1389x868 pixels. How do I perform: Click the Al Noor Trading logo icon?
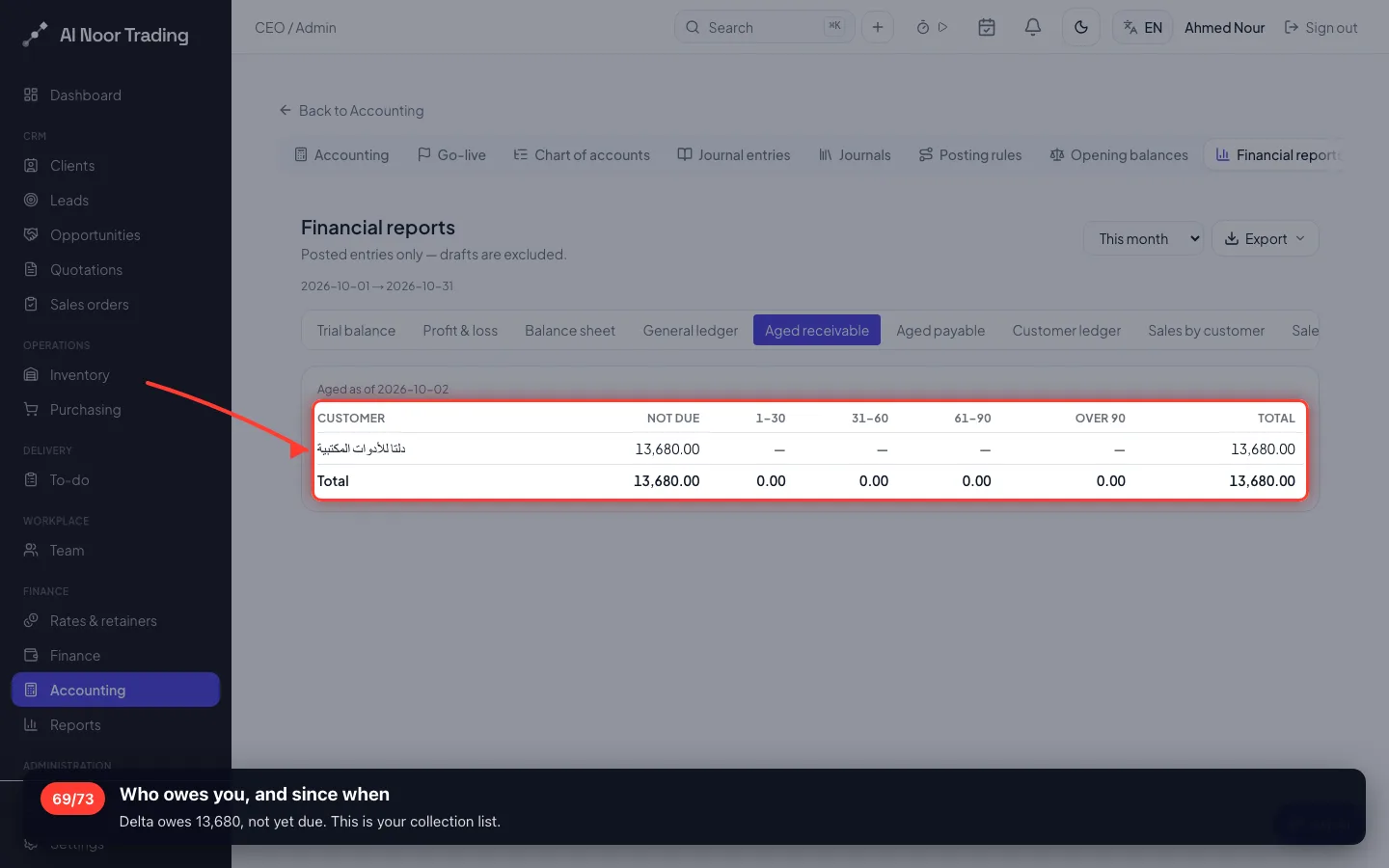[x=35, y=35]
